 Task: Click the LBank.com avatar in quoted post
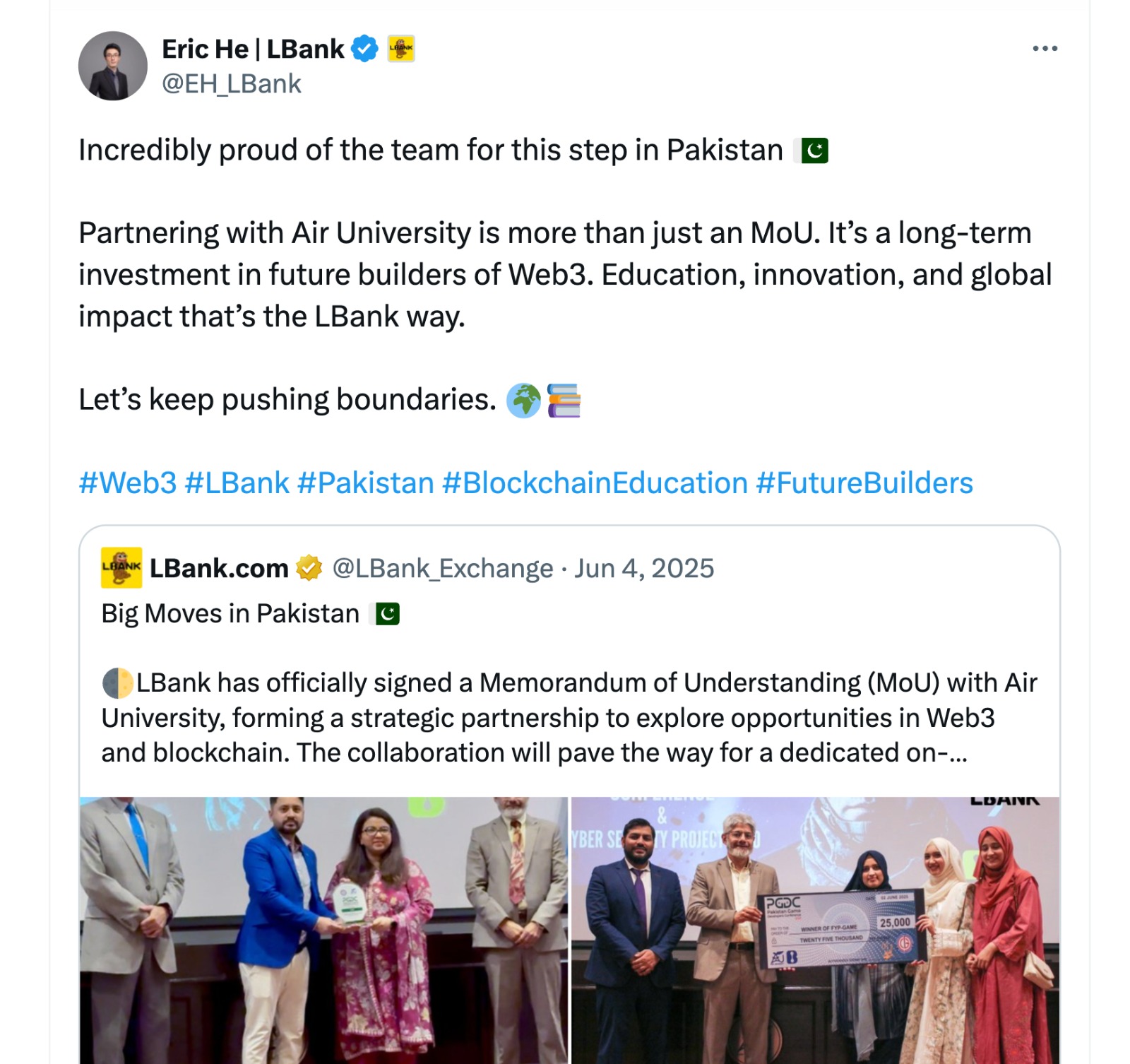pos(121,567)
